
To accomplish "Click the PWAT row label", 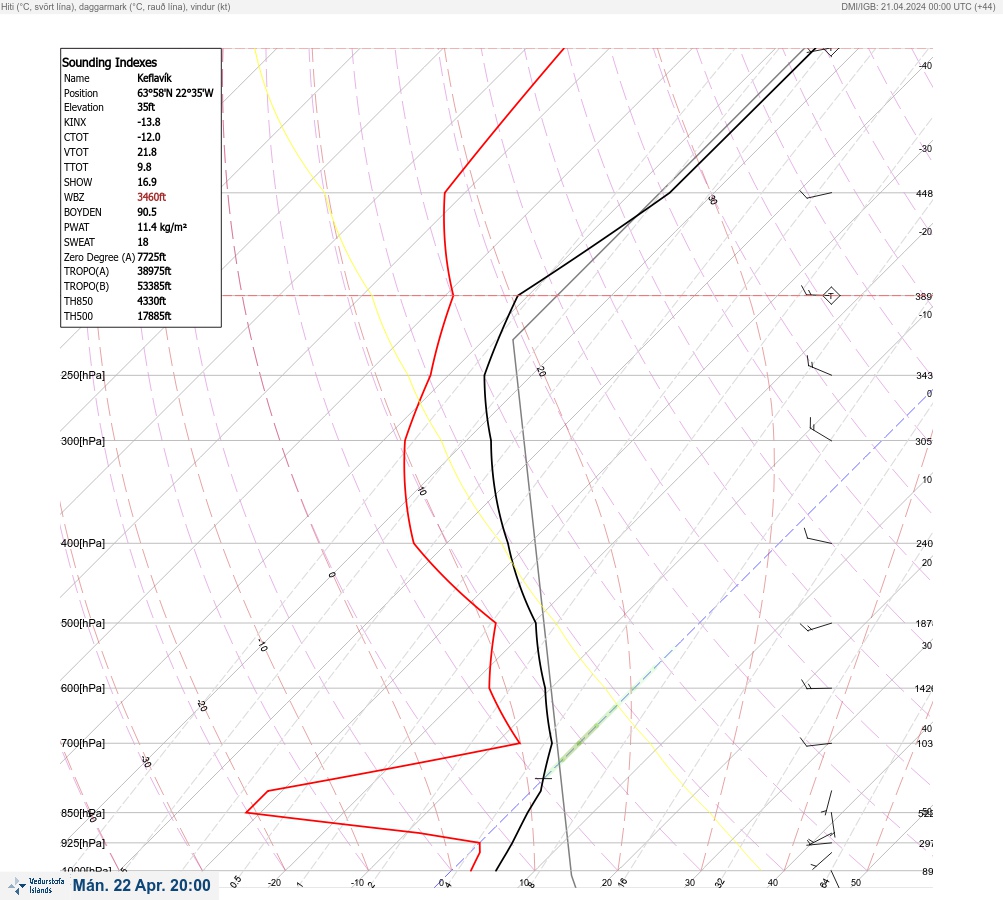I will (x=77, y=227).
